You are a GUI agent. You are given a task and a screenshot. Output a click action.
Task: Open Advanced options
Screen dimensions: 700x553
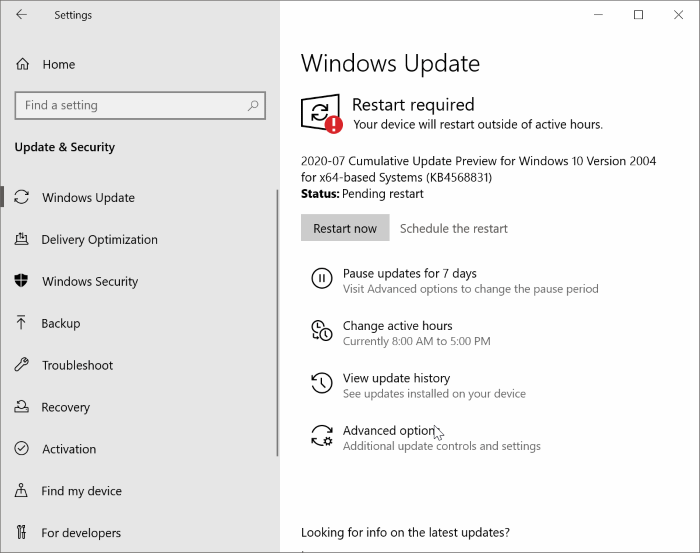[392, 430]
